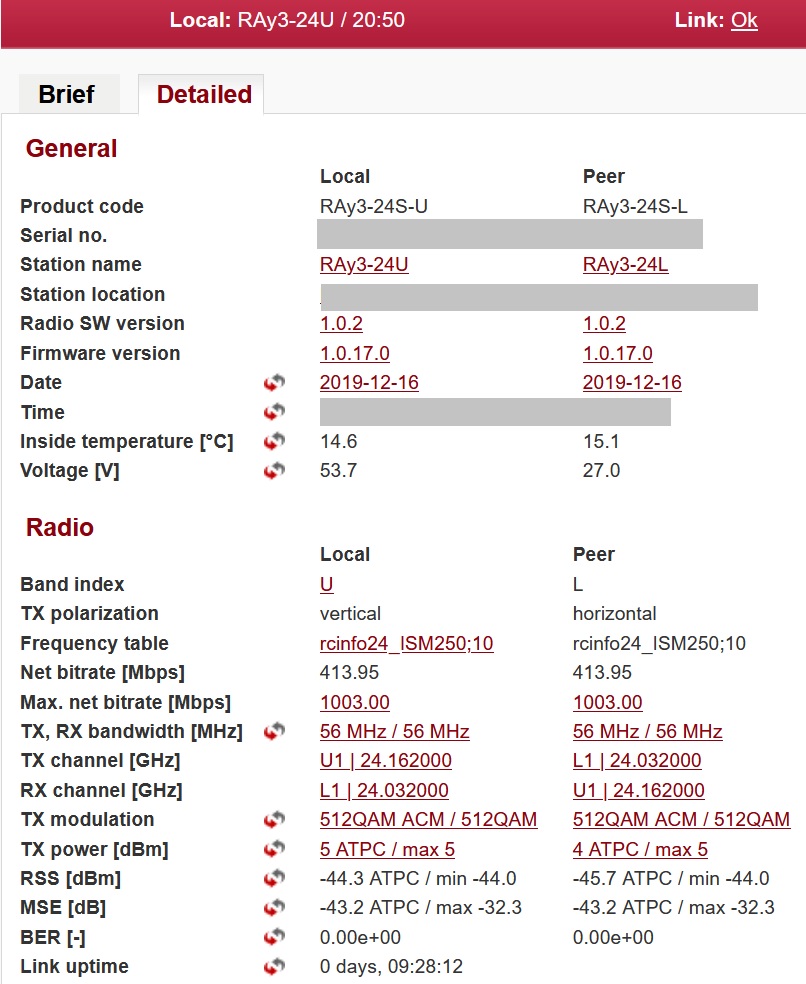Click local Firmware version 1.0.17.0
806x984 pixels.
click(x=354, y=353)
